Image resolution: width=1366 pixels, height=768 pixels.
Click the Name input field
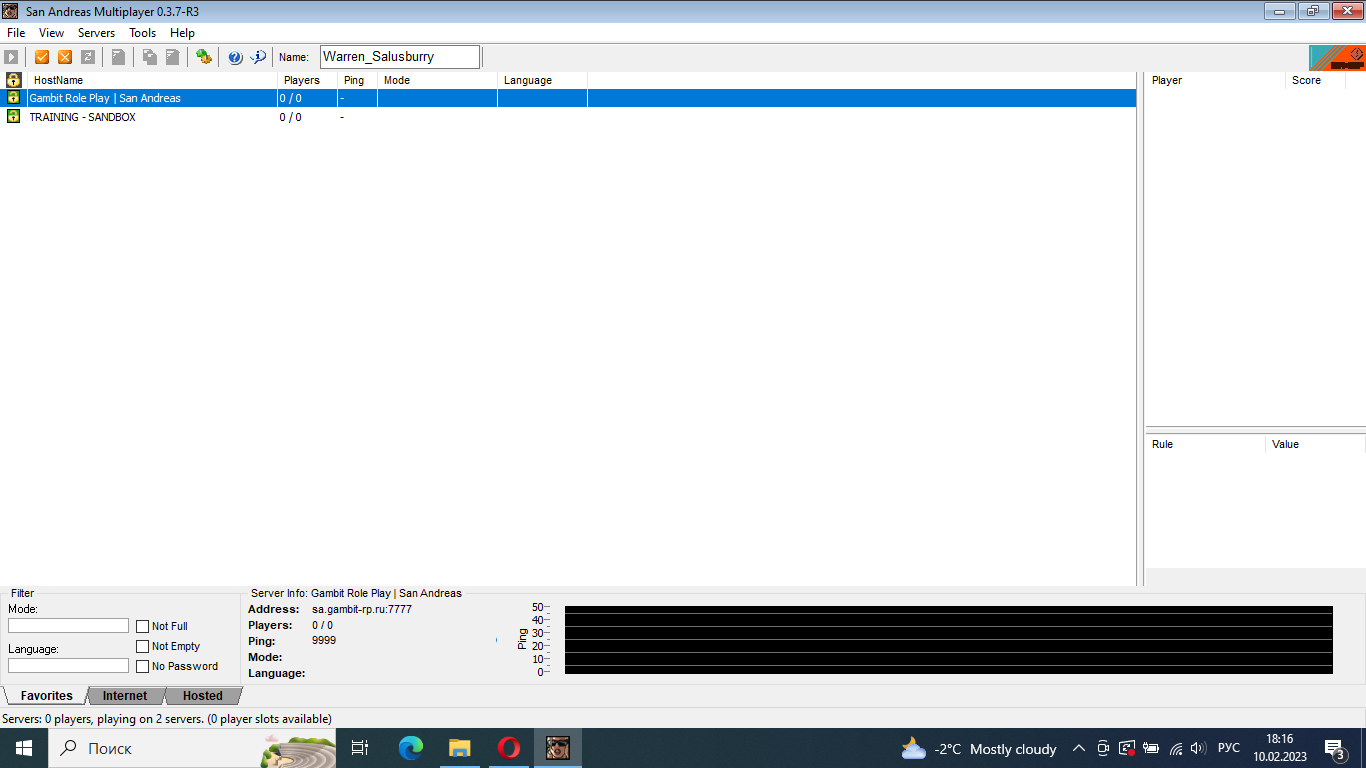click(399, 57)
